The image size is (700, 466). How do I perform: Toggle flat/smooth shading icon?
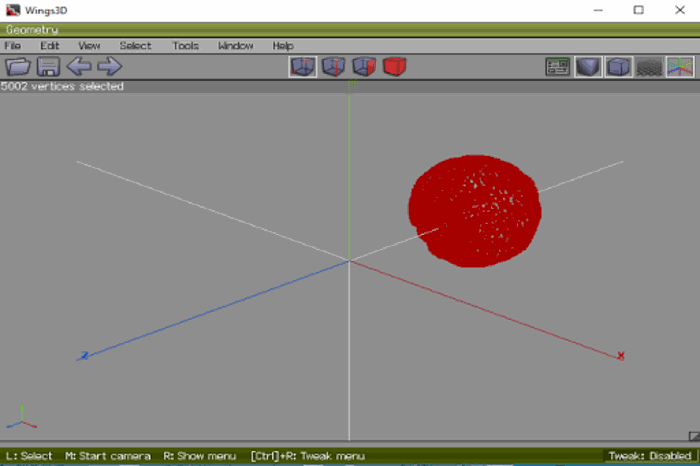pos(588,67)
